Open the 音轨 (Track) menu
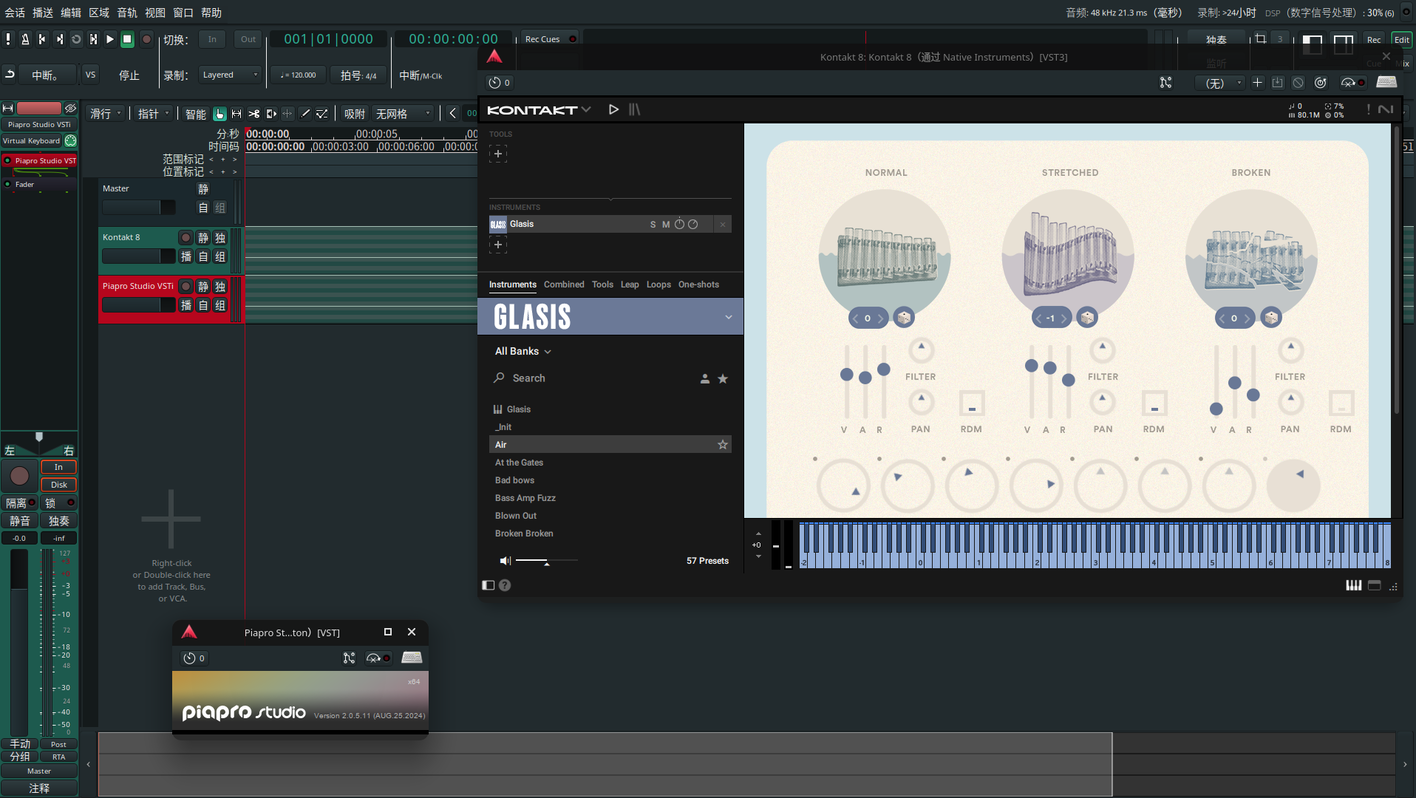This screenshot has width=1416, height=798. tap(127, 13)
